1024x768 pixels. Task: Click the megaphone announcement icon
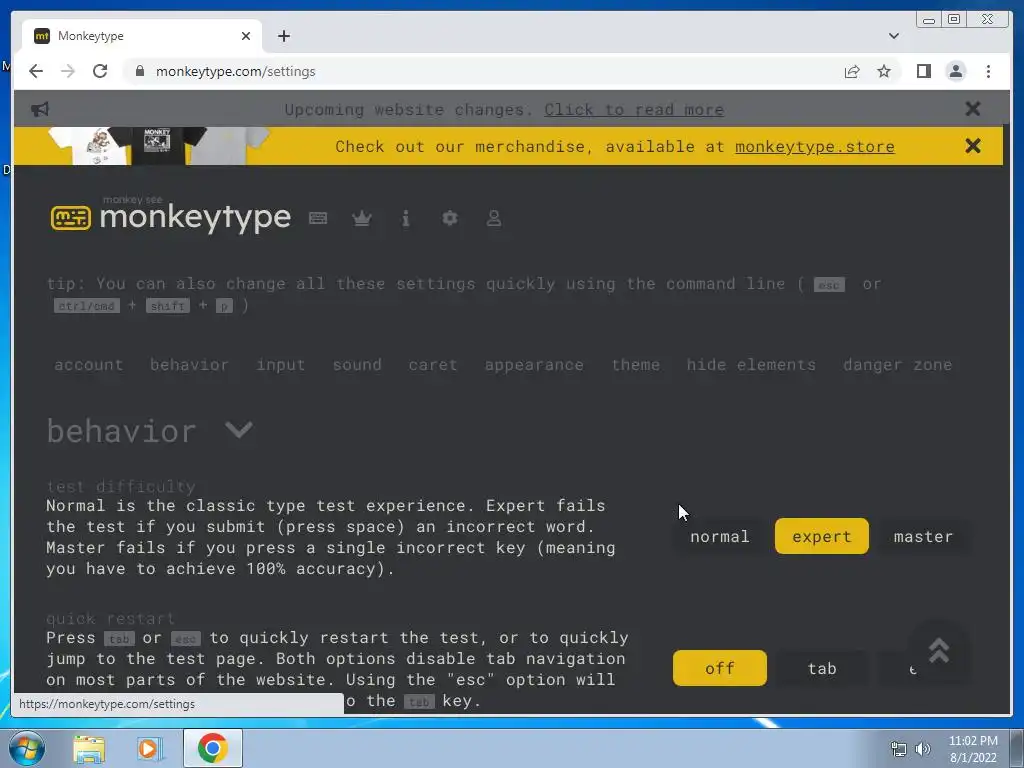tap(40, 109)
